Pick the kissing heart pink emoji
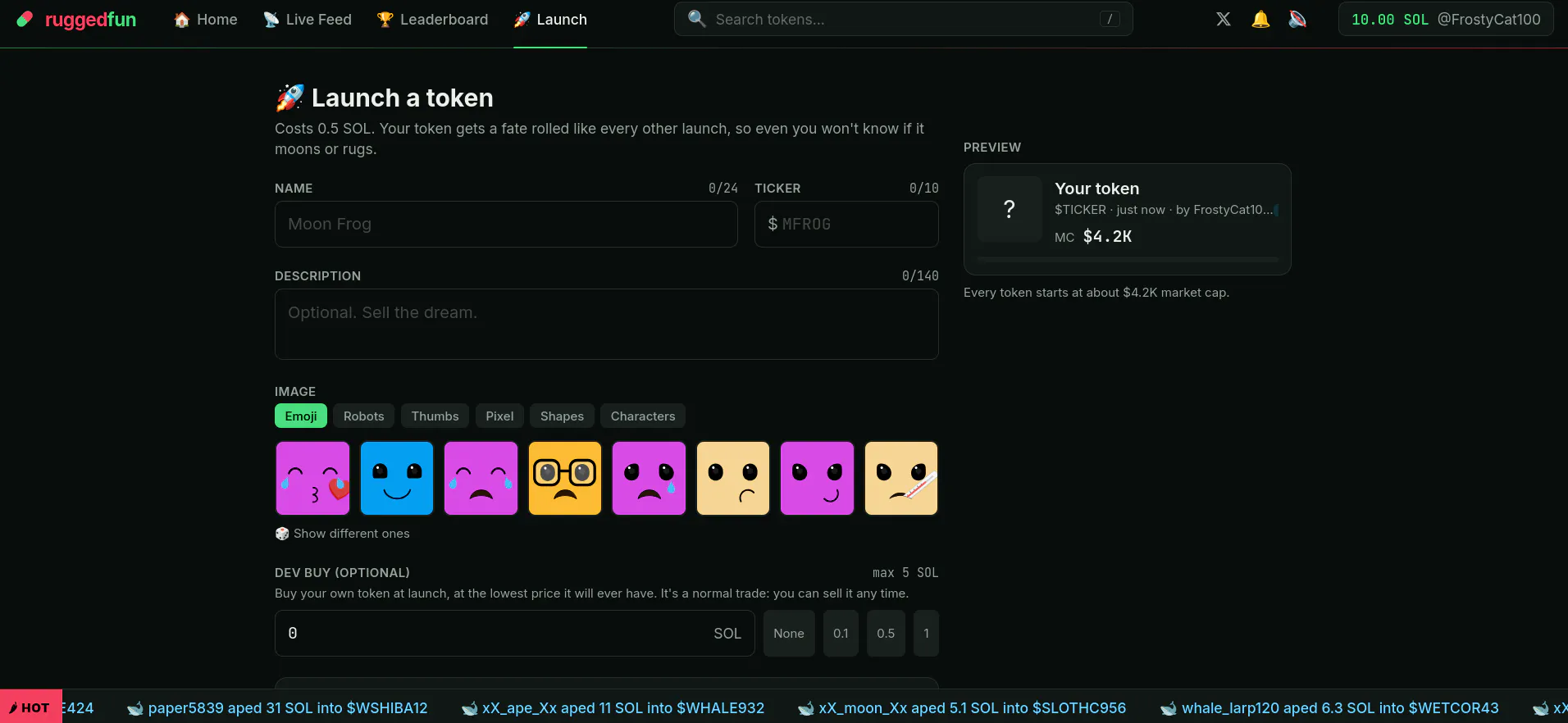Screen dimensions: 1568x723 312,479
